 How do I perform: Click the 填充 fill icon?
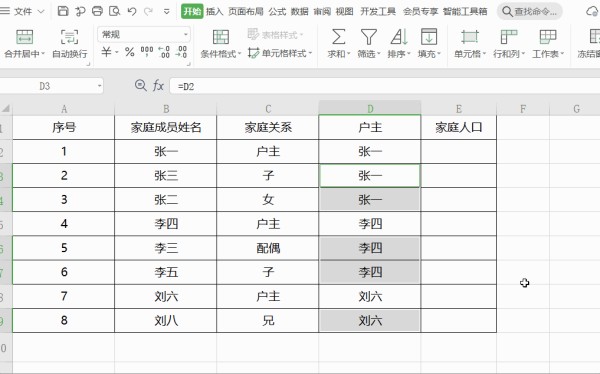point(429,37)
